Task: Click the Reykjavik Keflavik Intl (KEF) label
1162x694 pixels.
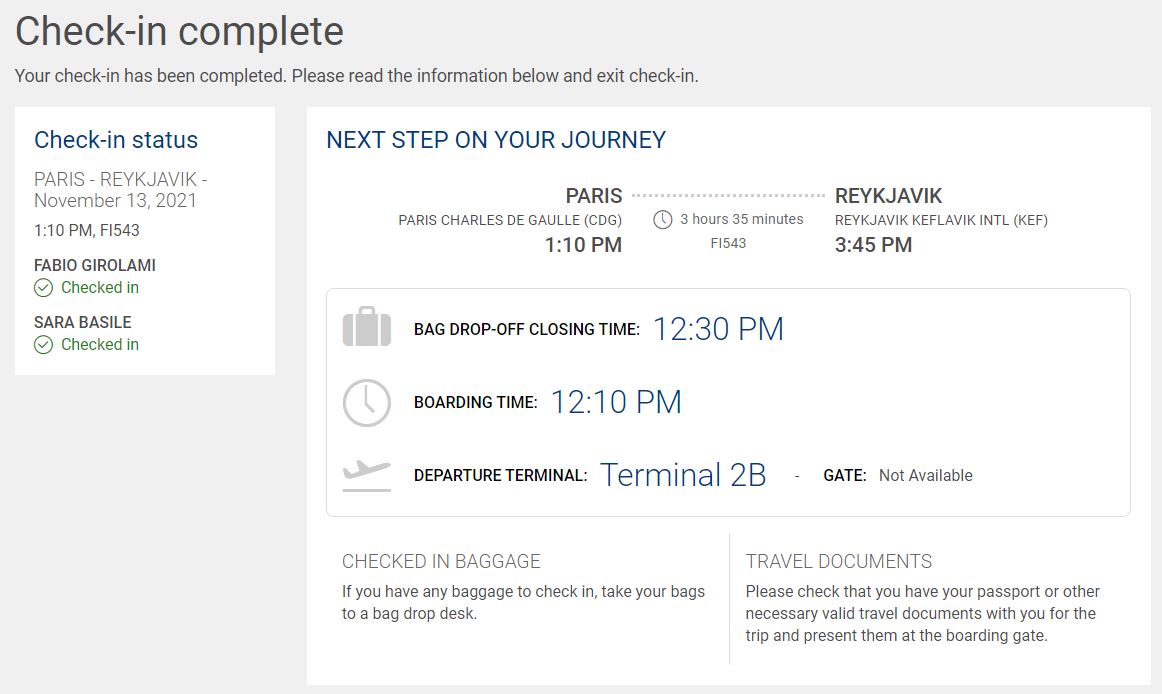Action: pyautogui.click(x=941, y=220)
